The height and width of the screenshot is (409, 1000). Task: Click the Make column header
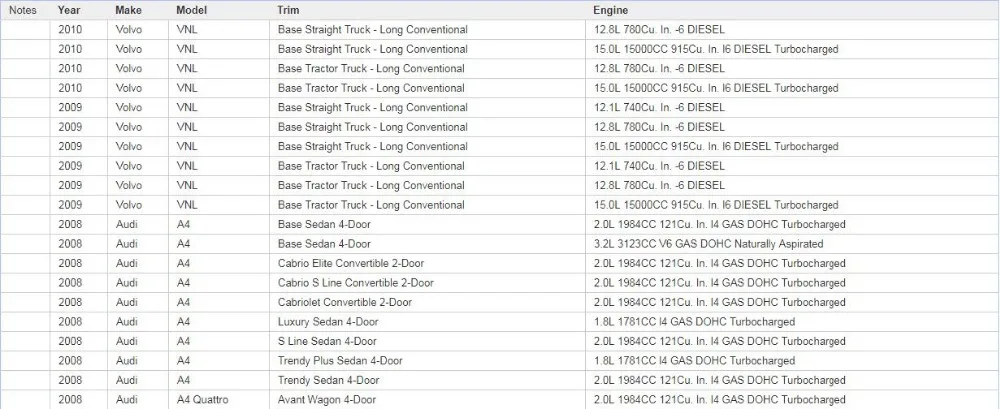pos(128,10)
